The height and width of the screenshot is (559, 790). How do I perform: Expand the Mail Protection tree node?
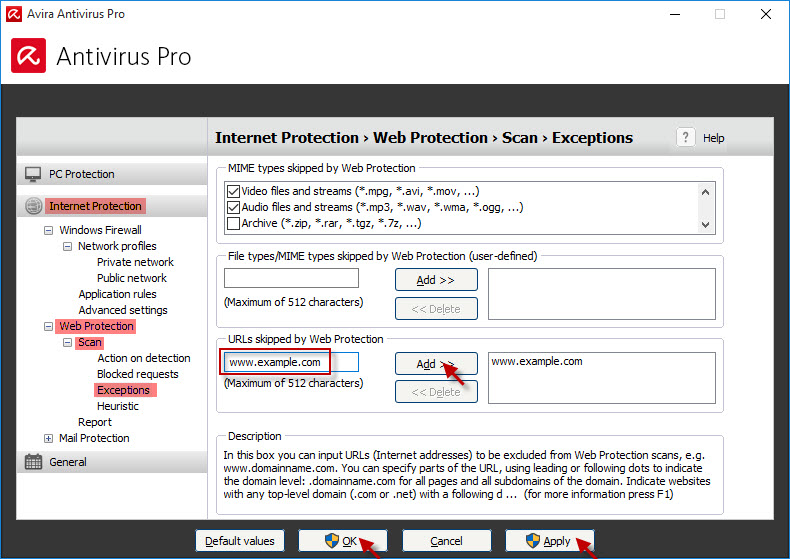[48, 438]
